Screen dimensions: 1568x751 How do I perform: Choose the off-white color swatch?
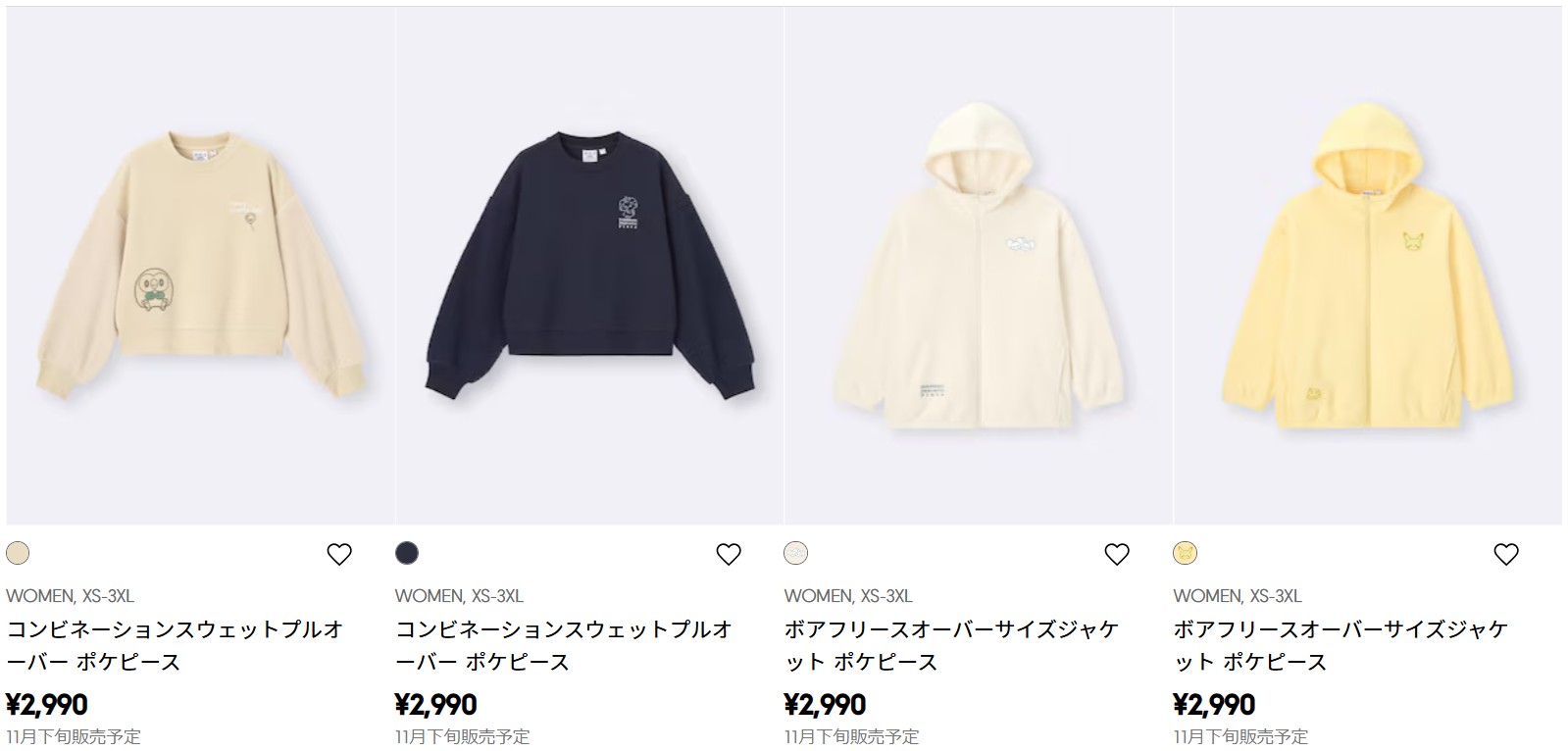[x=796, y=553]
